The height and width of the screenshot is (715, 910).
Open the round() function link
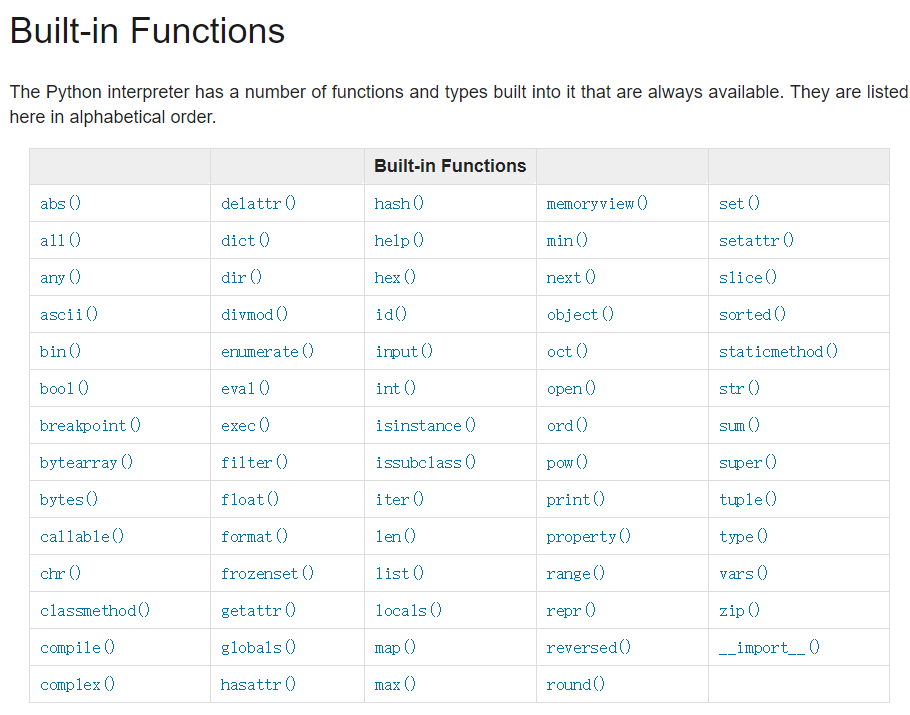click(575, 685)
